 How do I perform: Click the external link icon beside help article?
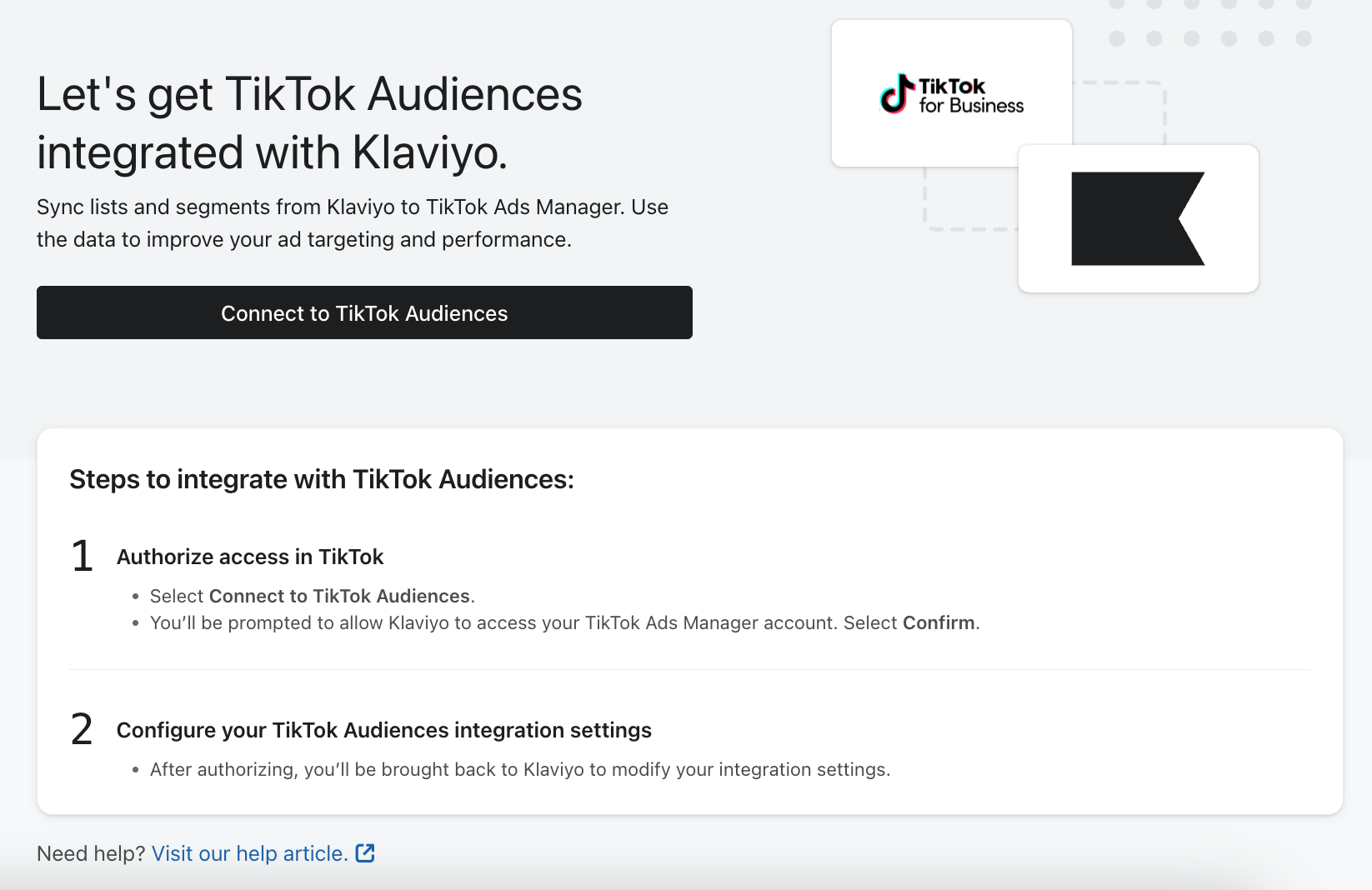(365, 852)
